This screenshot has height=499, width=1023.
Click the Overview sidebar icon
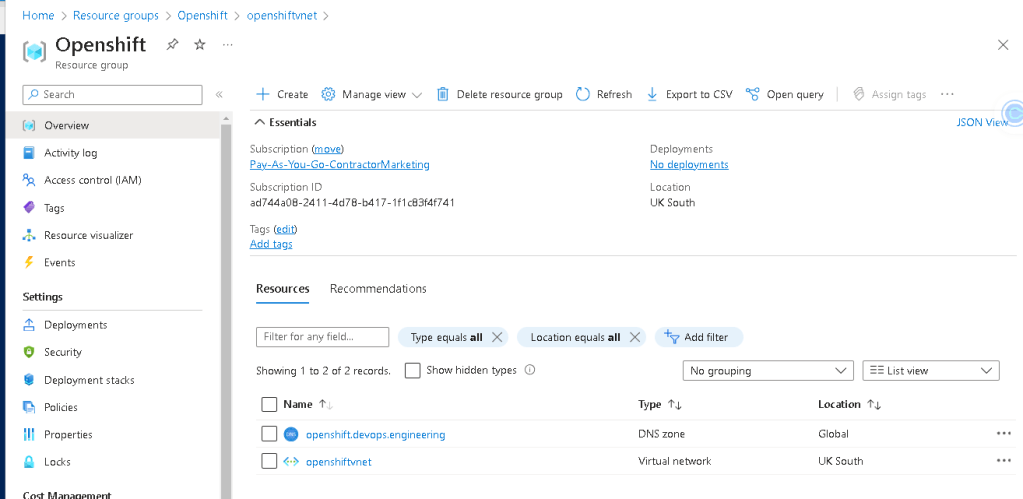coord(29,125)
